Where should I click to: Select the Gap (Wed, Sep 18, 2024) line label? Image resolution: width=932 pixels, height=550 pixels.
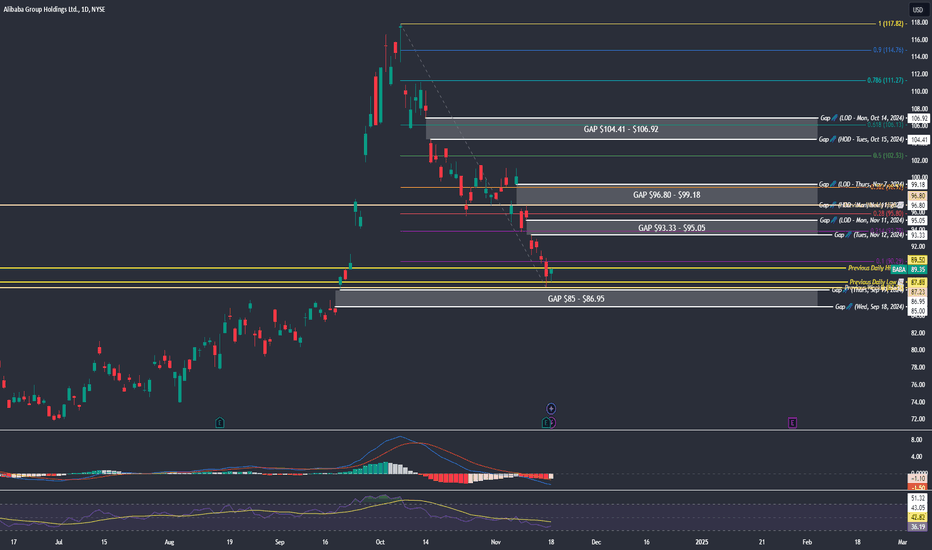pyautogui.click(x=875, y=308)
